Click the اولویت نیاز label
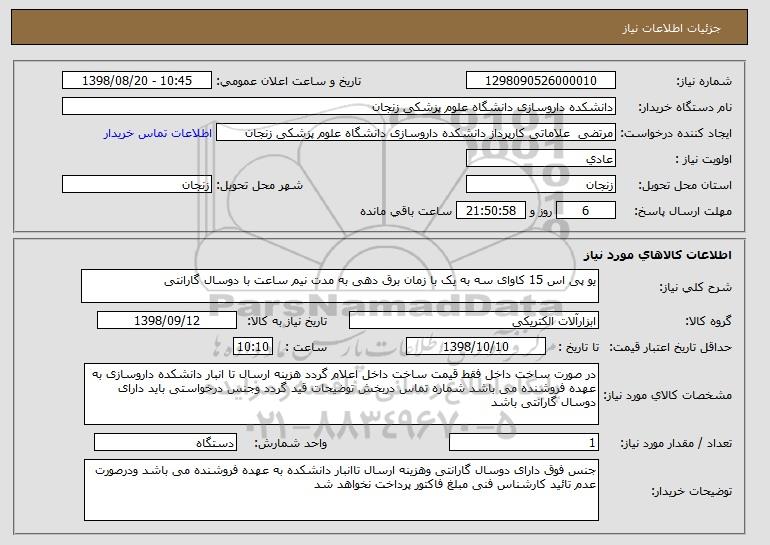This screenshot has height=545, width=770. pos(704,160)
